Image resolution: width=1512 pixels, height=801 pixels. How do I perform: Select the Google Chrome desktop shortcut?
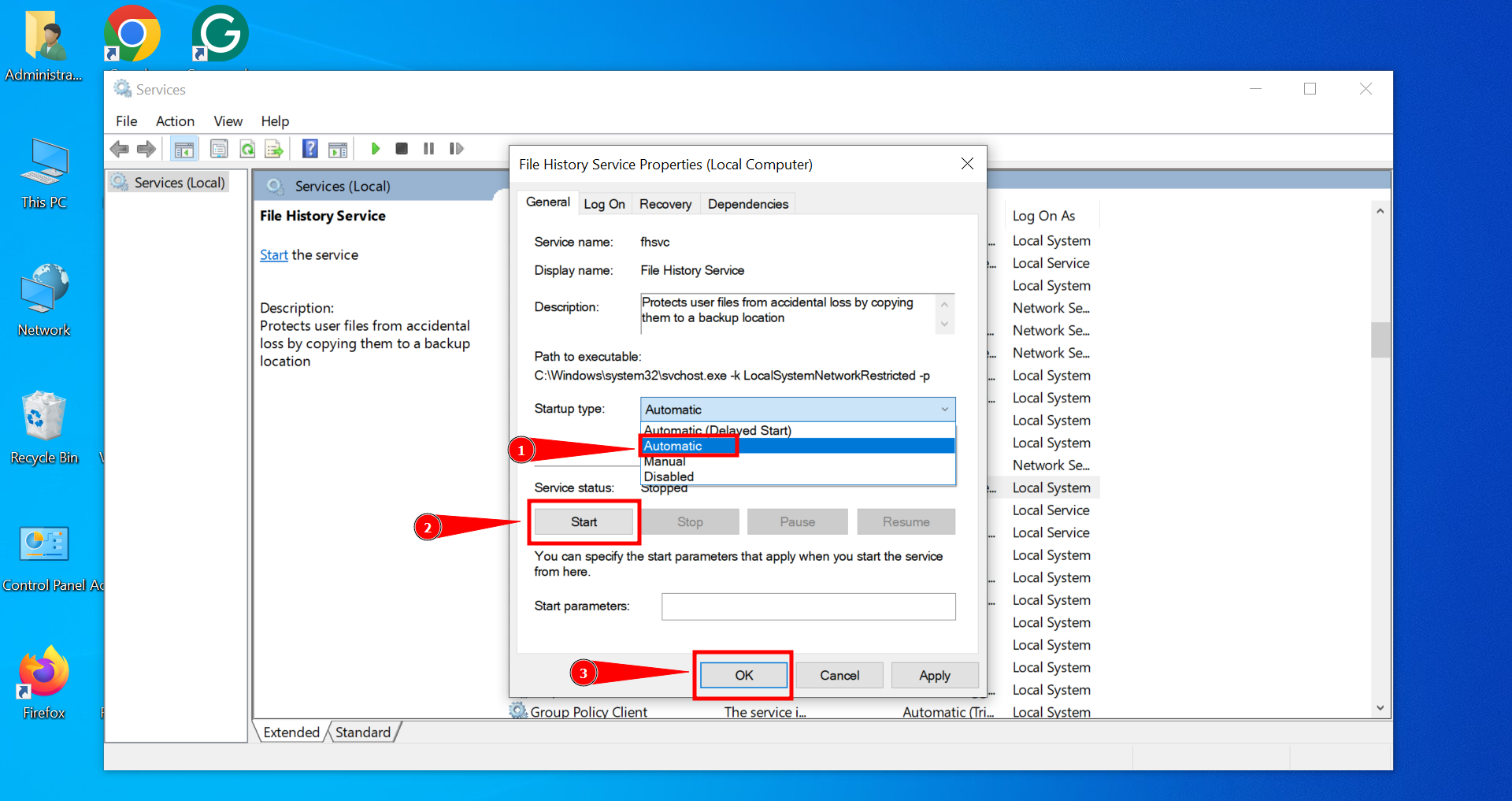point(132,33)
